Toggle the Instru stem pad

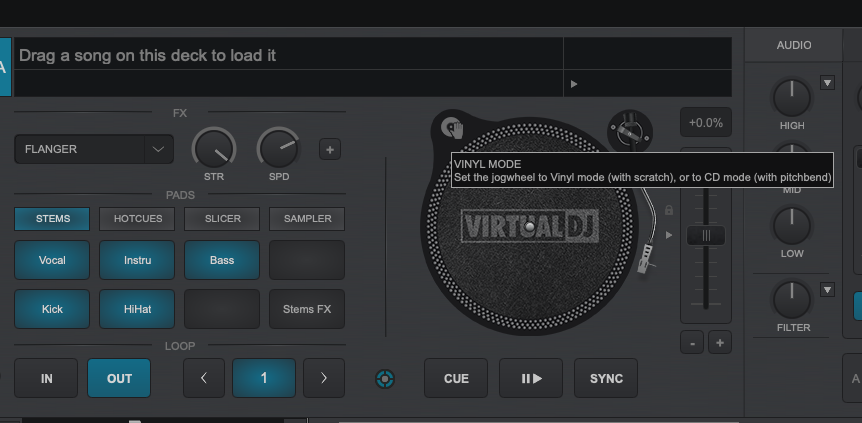[137, 260]
